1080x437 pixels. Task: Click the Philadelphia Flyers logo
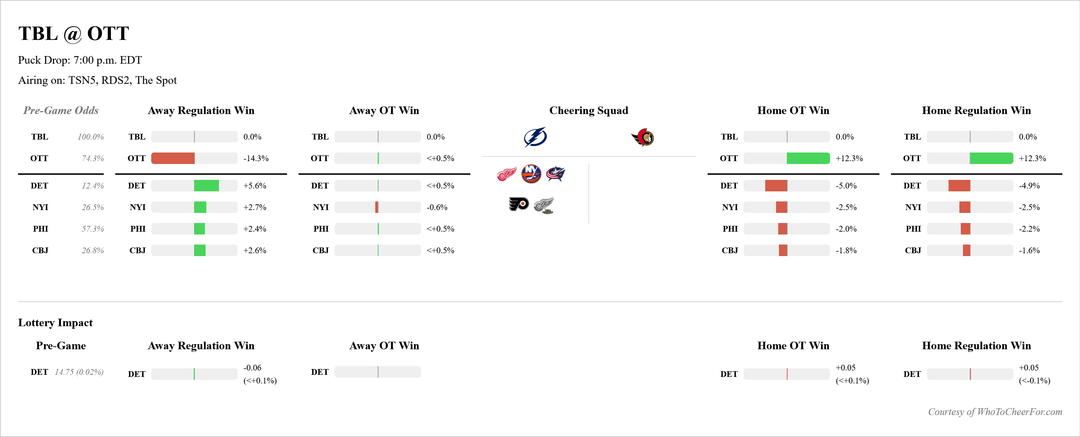point(519,205)
